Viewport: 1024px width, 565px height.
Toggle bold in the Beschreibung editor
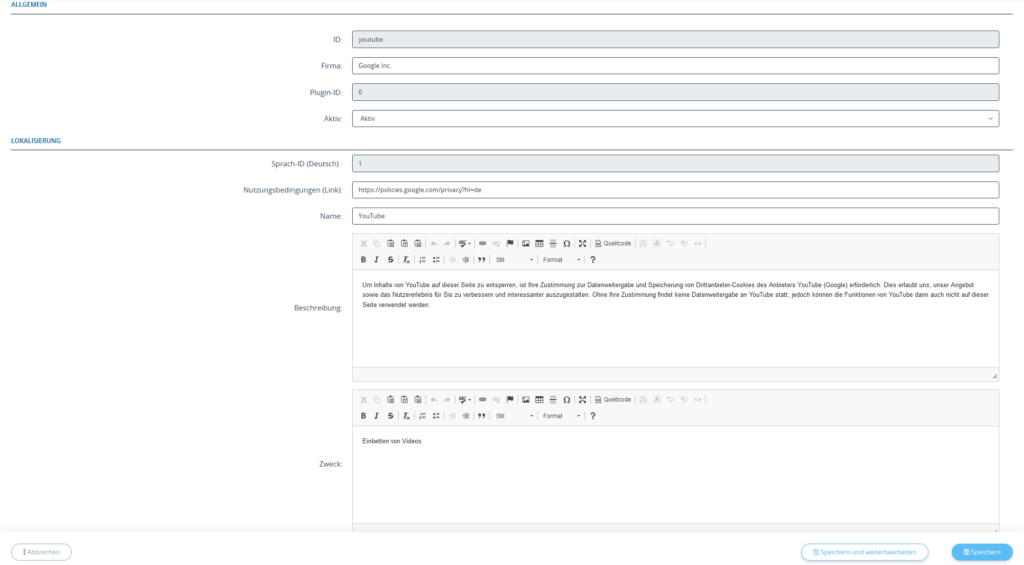click(x=363, y=260)
